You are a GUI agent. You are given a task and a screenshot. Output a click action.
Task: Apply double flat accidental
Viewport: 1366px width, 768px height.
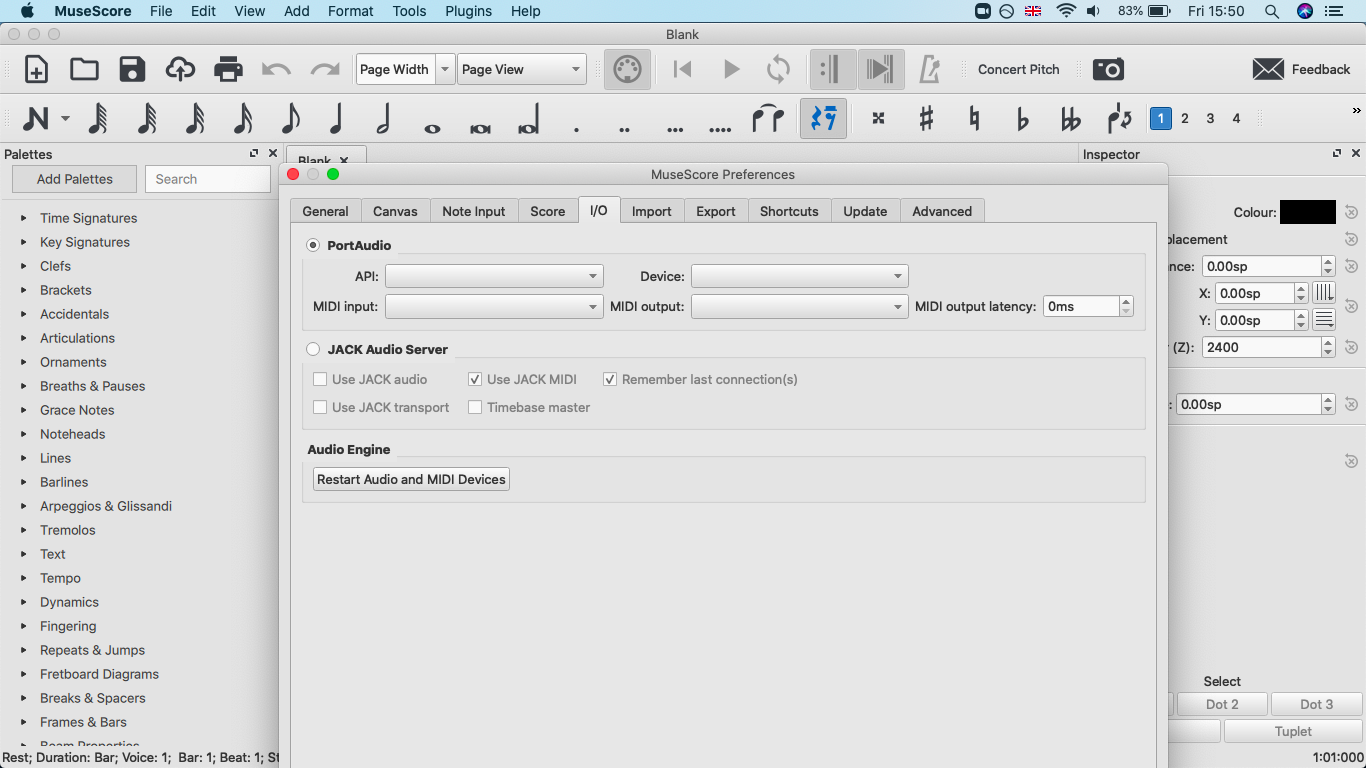click(x=1070, y=118)
